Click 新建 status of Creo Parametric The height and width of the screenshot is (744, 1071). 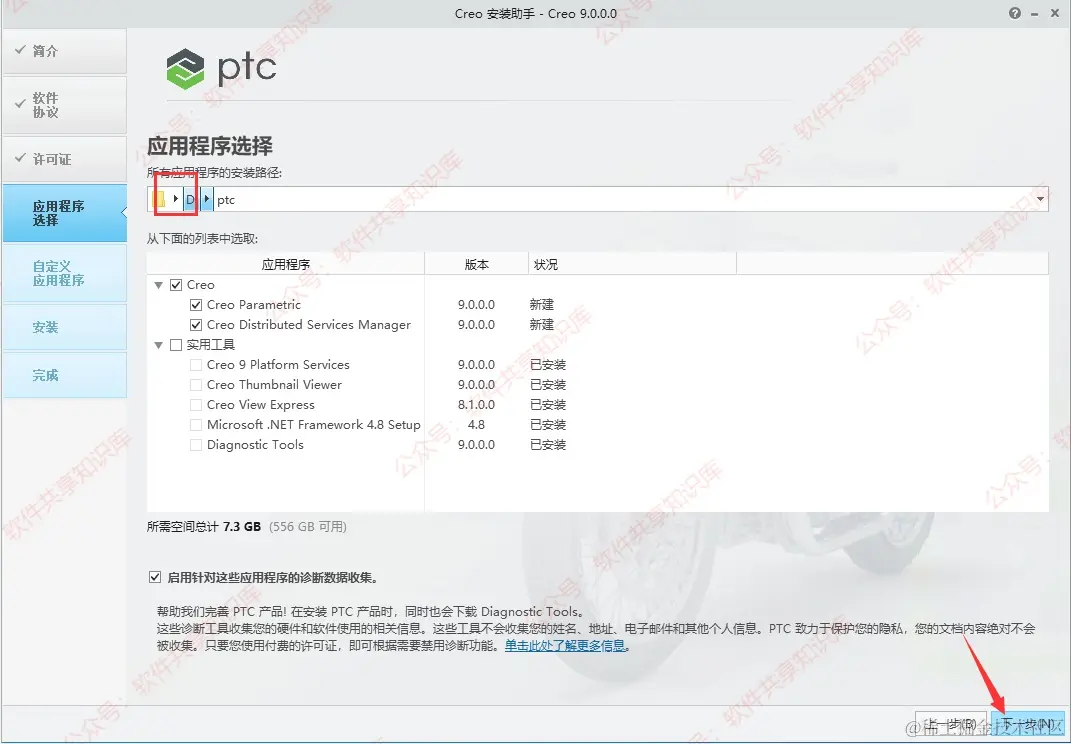click(x=542, y=305)
